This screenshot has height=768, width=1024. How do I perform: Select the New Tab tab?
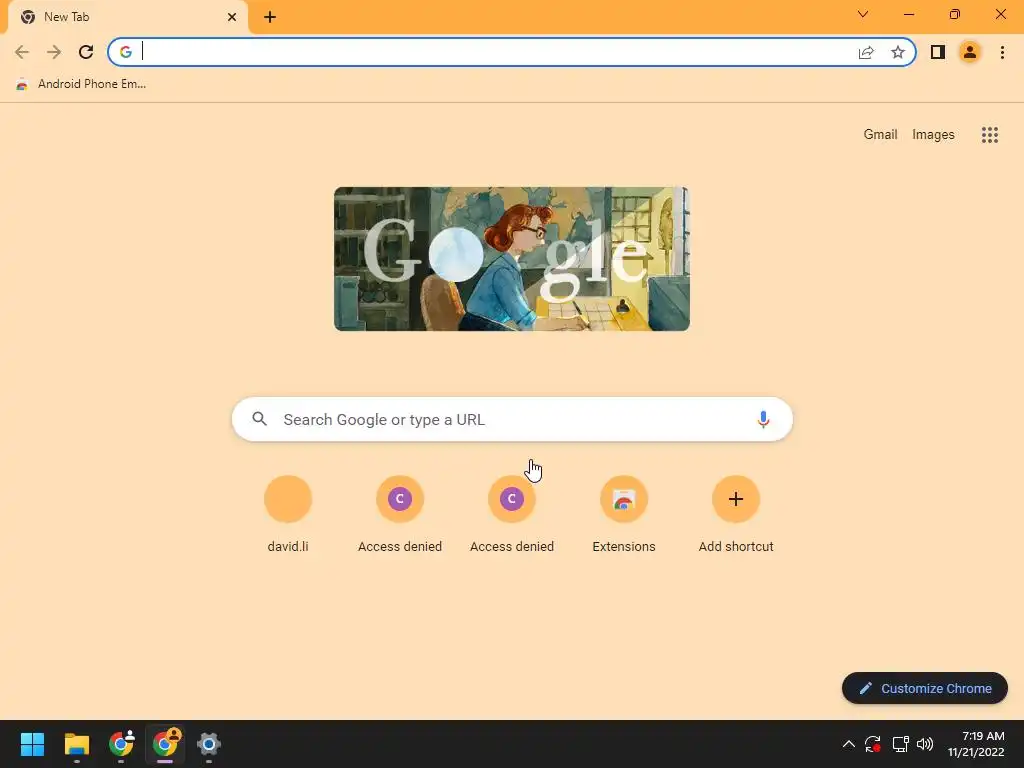[128, 17]
